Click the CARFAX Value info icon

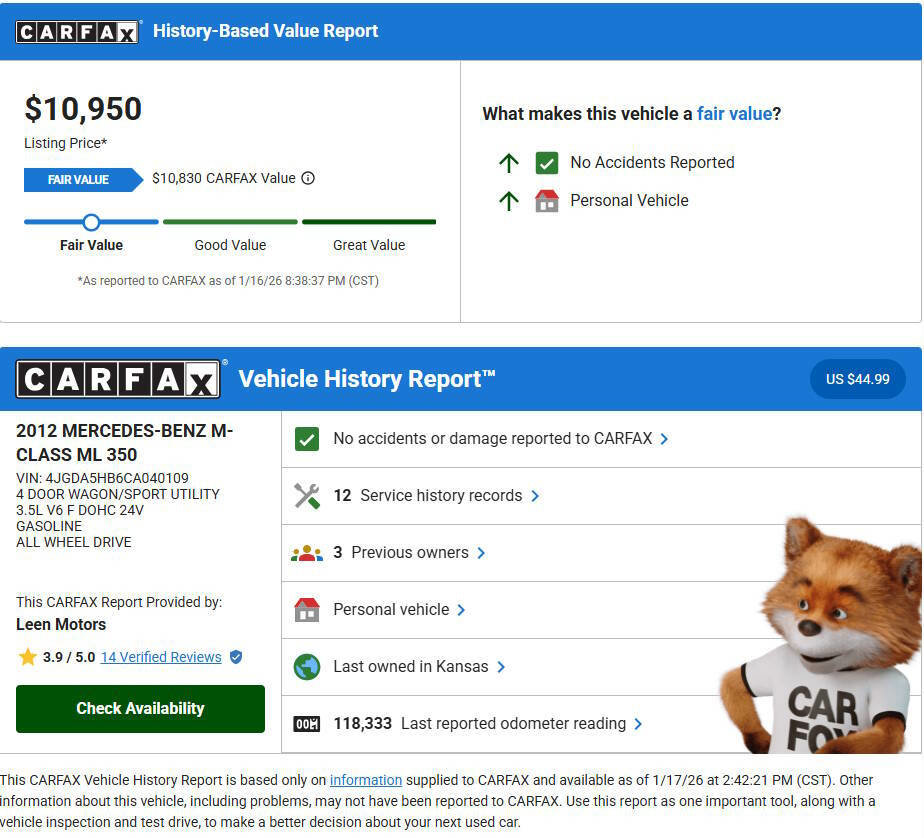308,179
